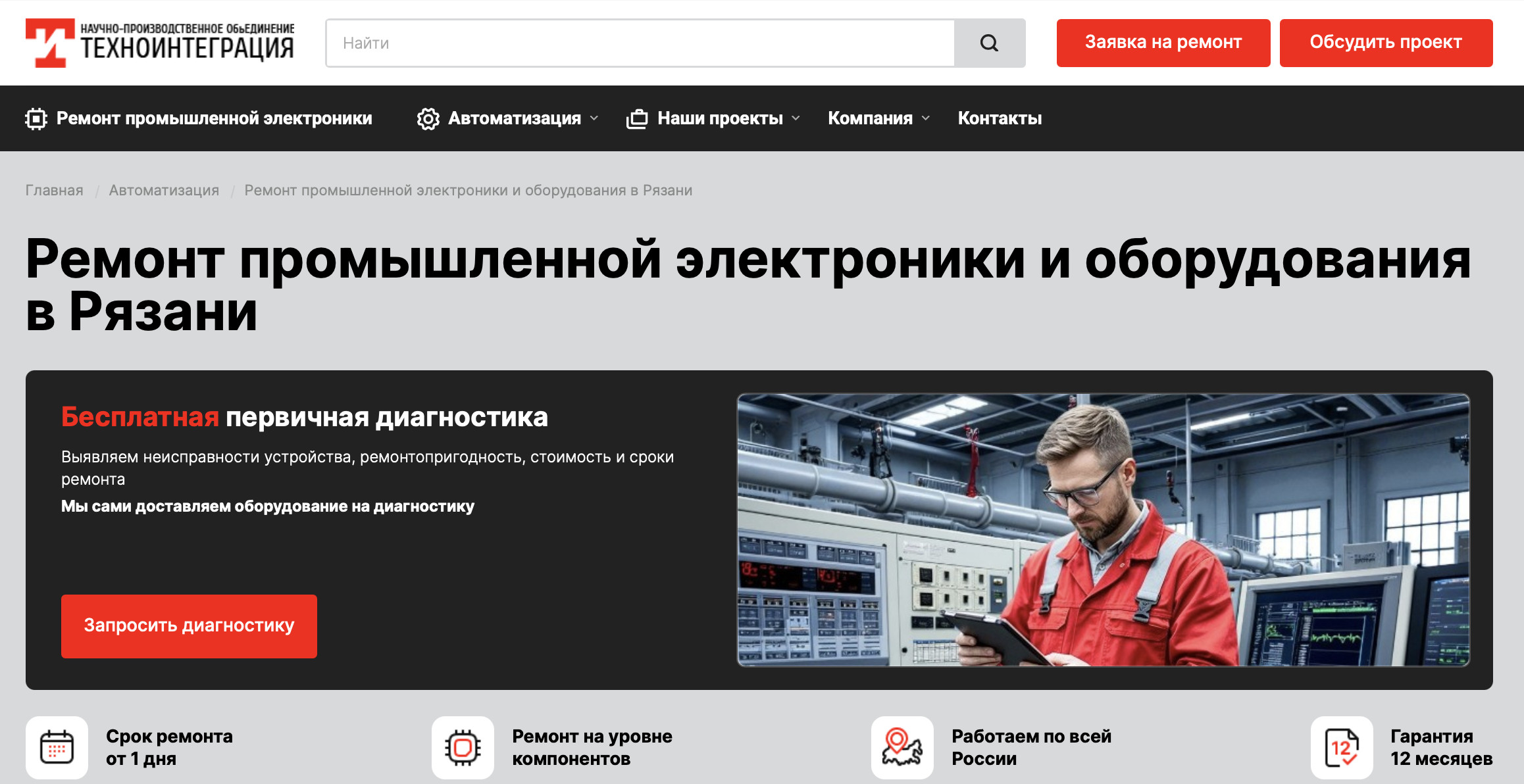Click the briefcase icon beside Наши проекты
Viewport: 1524px width, 784px height.
637,119
